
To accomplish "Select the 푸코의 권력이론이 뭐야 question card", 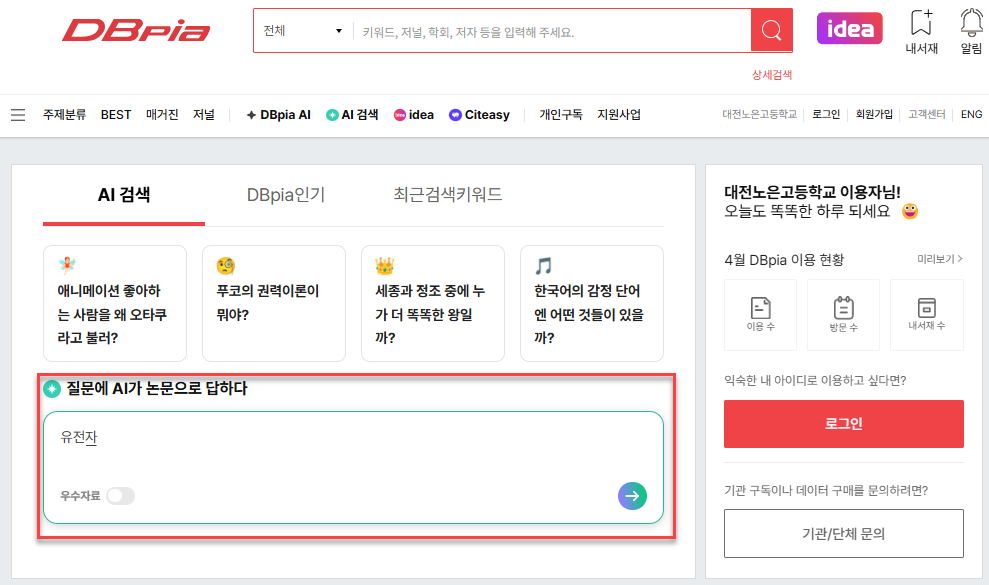I will coord(274,302).
